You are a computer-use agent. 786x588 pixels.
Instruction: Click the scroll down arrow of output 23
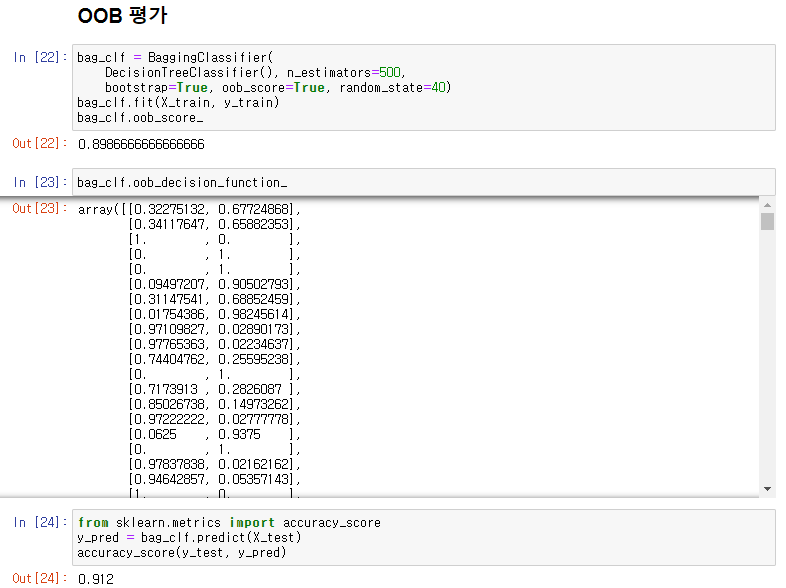pos(767,489)
